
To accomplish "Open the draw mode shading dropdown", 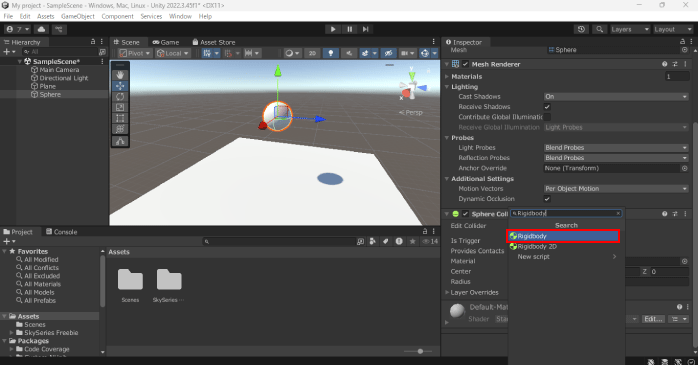I will (292, 53).
